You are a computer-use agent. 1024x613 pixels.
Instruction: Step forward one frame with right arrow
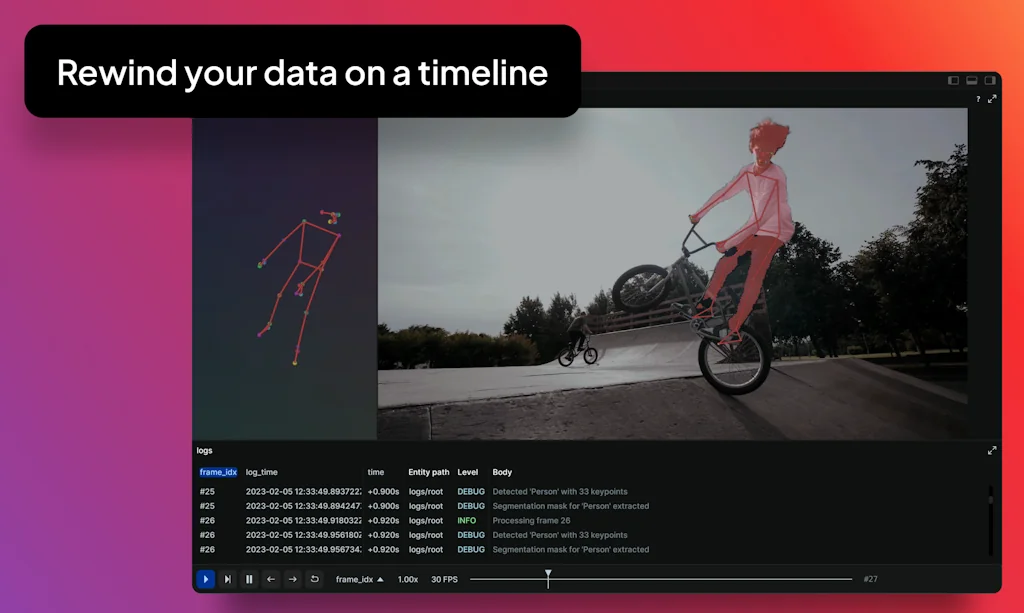[292, 579]
